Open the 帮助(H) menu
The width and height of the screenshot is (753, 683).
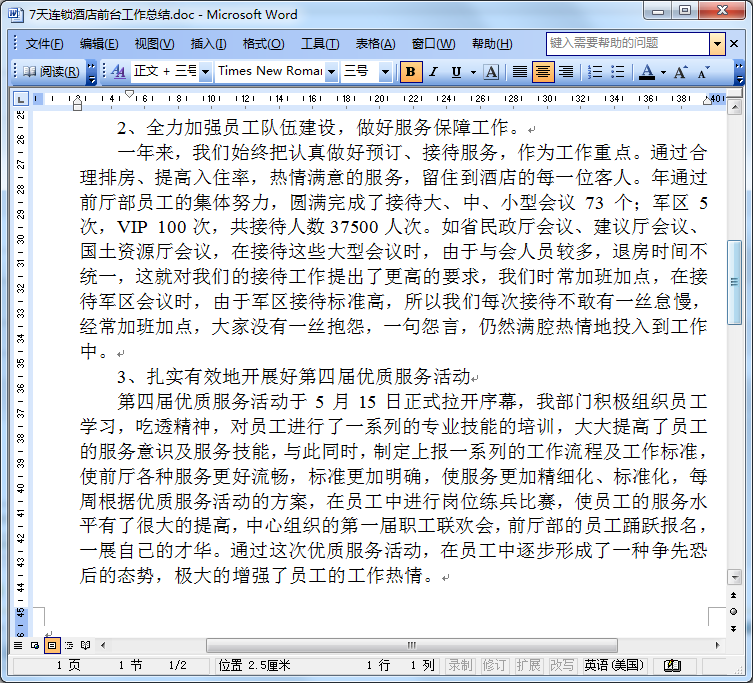(x=492, y=44)
